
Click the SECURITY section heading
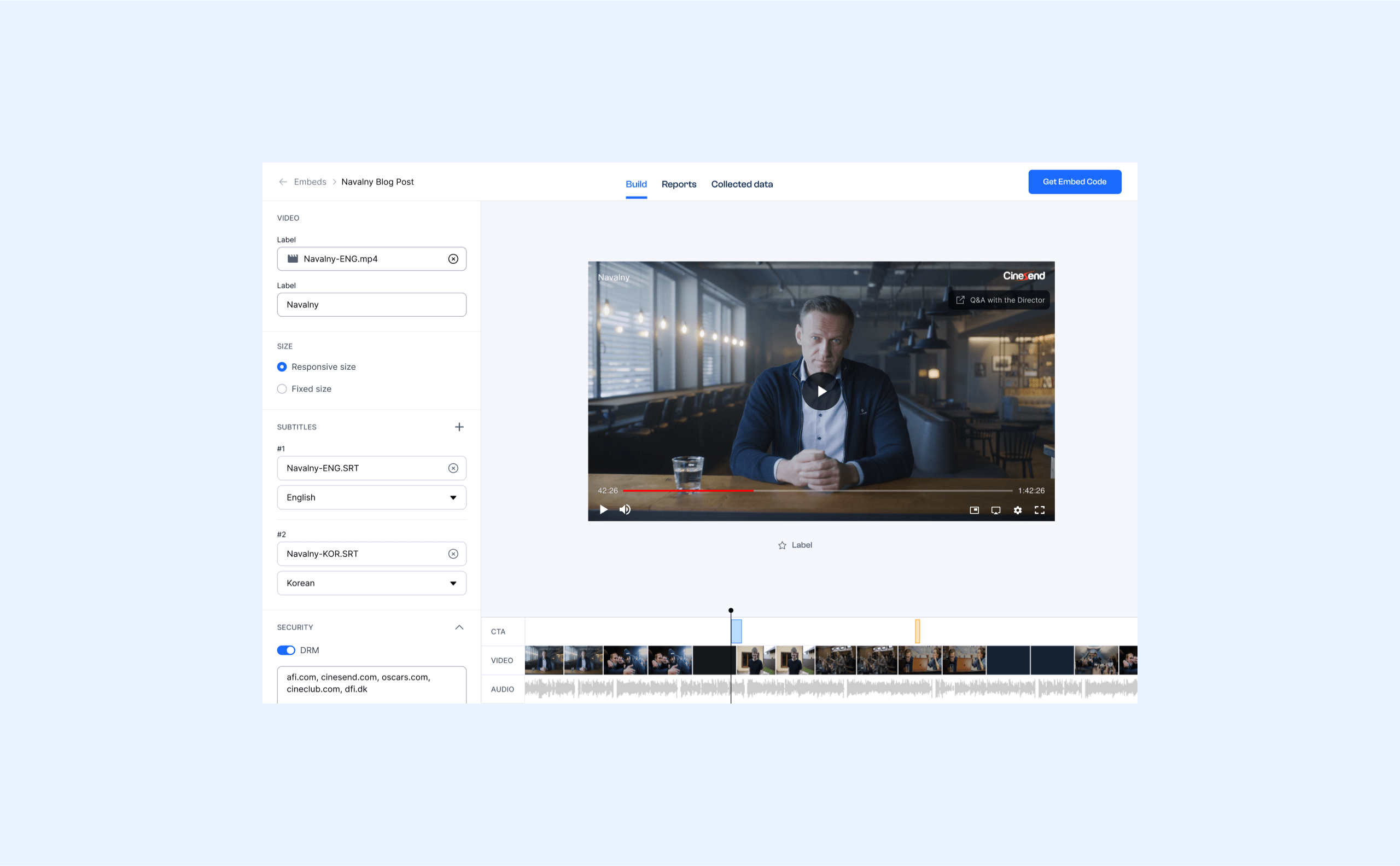[295, 627]
